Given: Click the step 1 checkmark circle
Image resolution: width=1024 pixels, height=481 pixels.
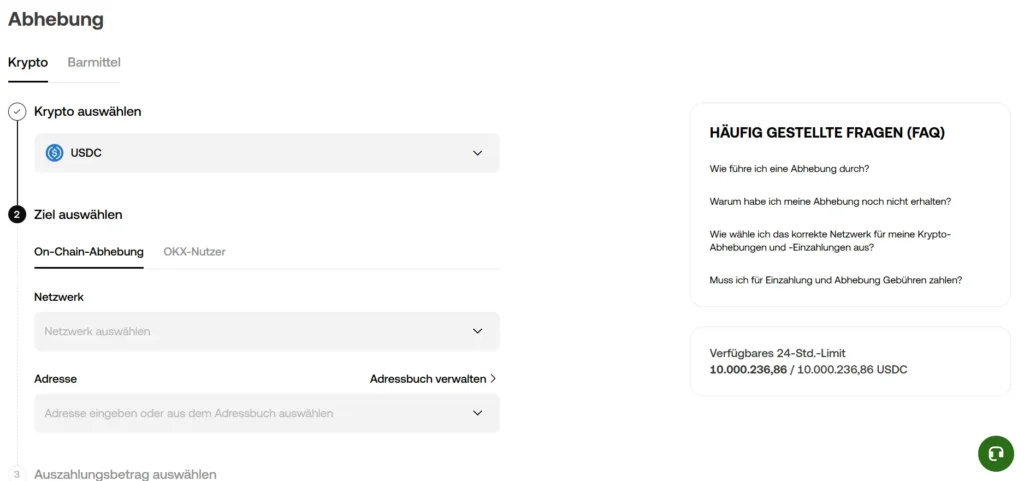Looking at the screenshot, I should point(17,111).
